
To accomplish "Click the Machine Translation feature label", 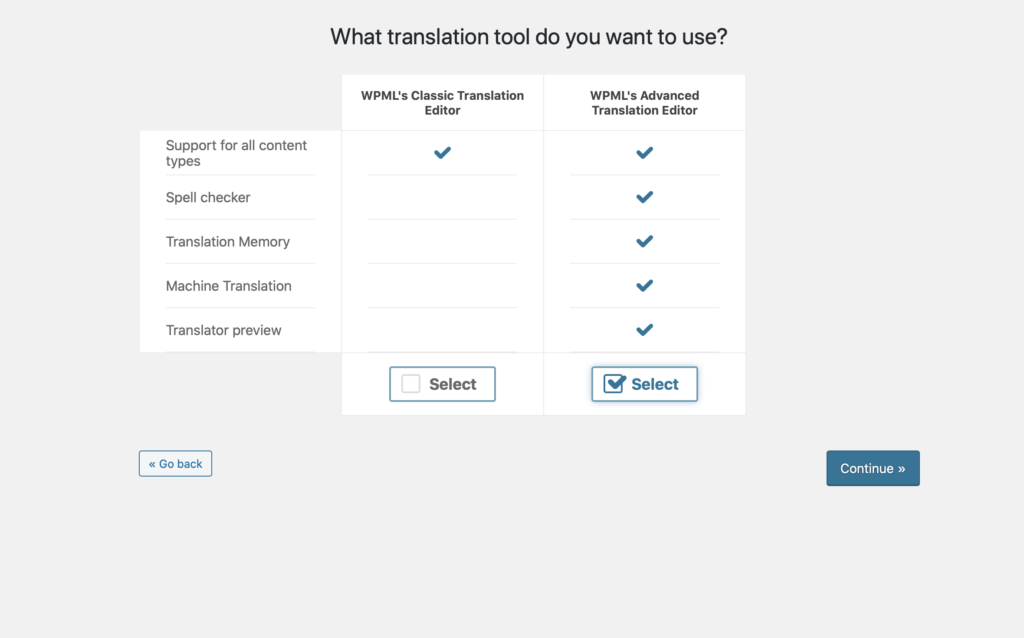I will pyautogui.click(x=229, y=286).
